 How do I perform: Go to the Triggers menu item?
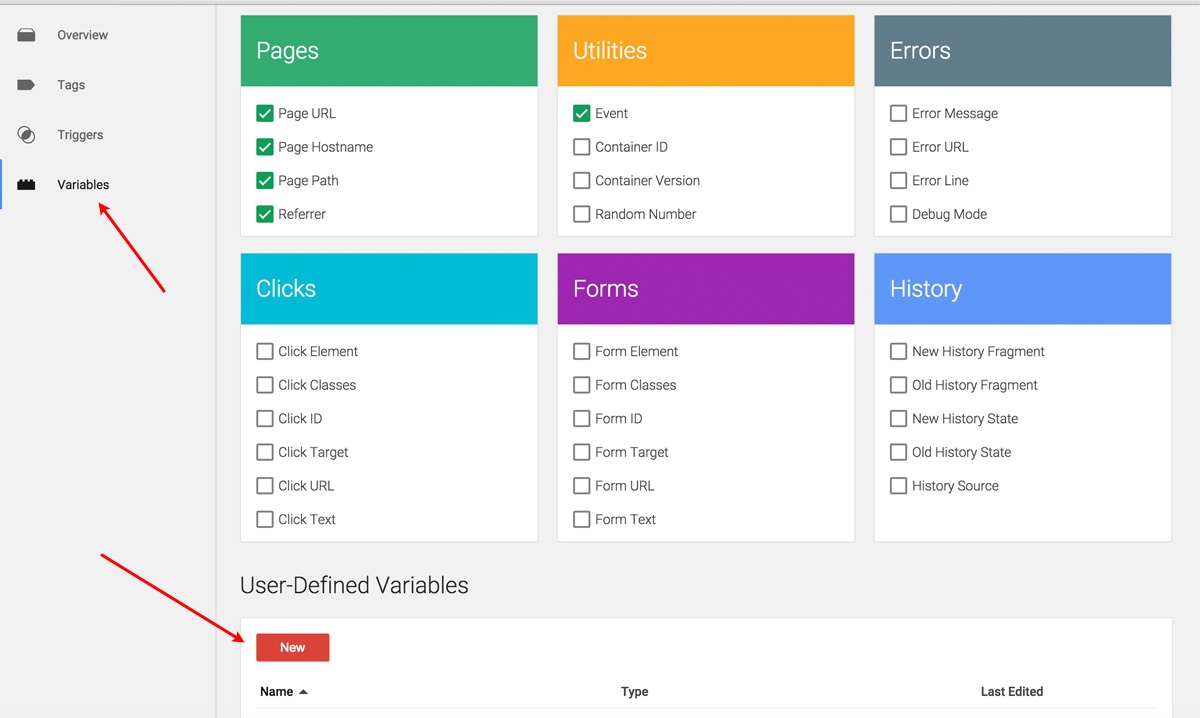[80, 135]
